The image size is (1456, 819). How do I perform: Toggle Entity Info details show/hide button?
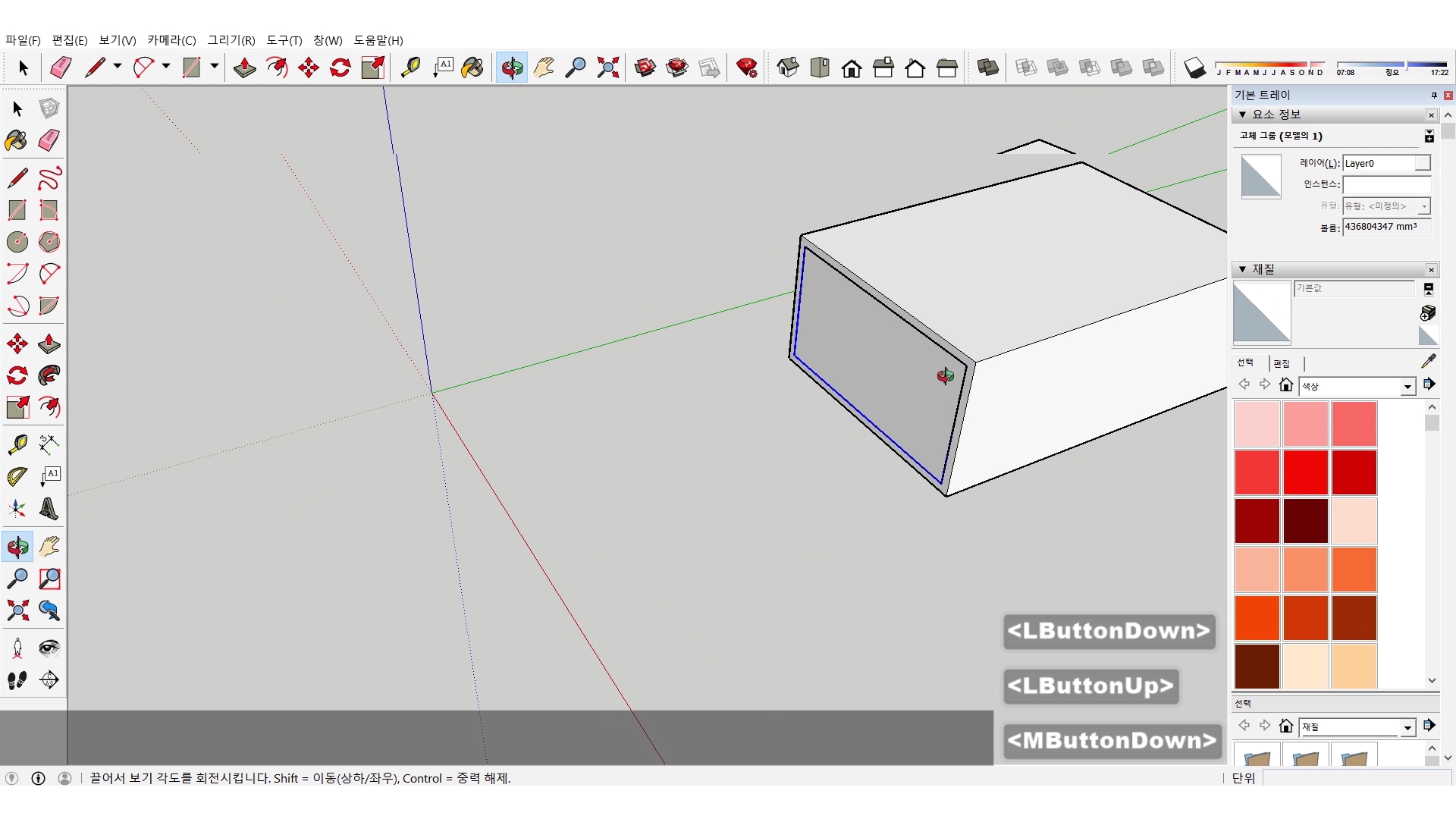1429,136
